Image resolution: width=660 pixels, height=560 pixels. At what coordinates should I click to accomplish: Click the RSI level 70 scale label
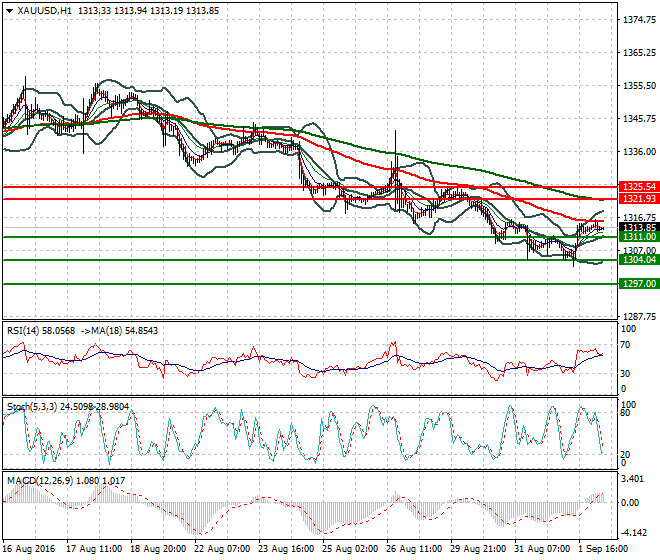pos(625,345)
